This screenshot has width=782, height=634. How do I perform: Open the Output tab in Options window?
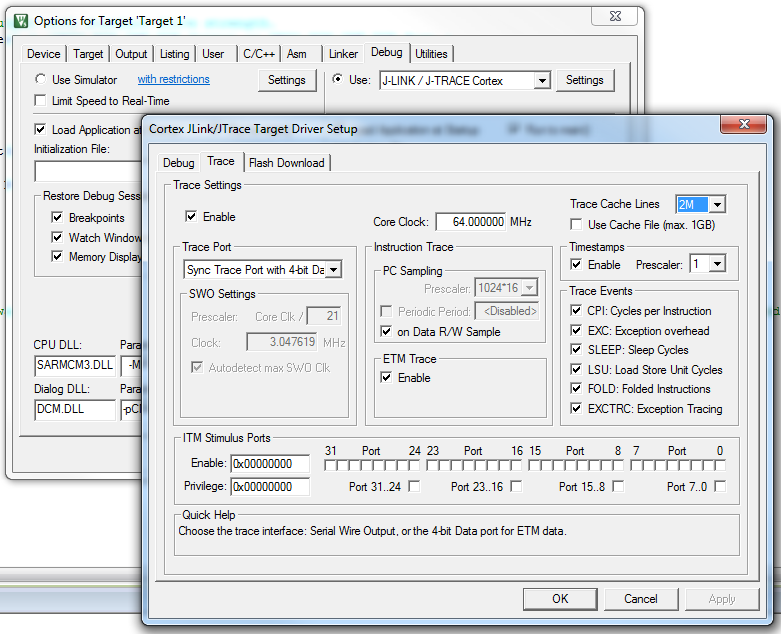[131, 54]
